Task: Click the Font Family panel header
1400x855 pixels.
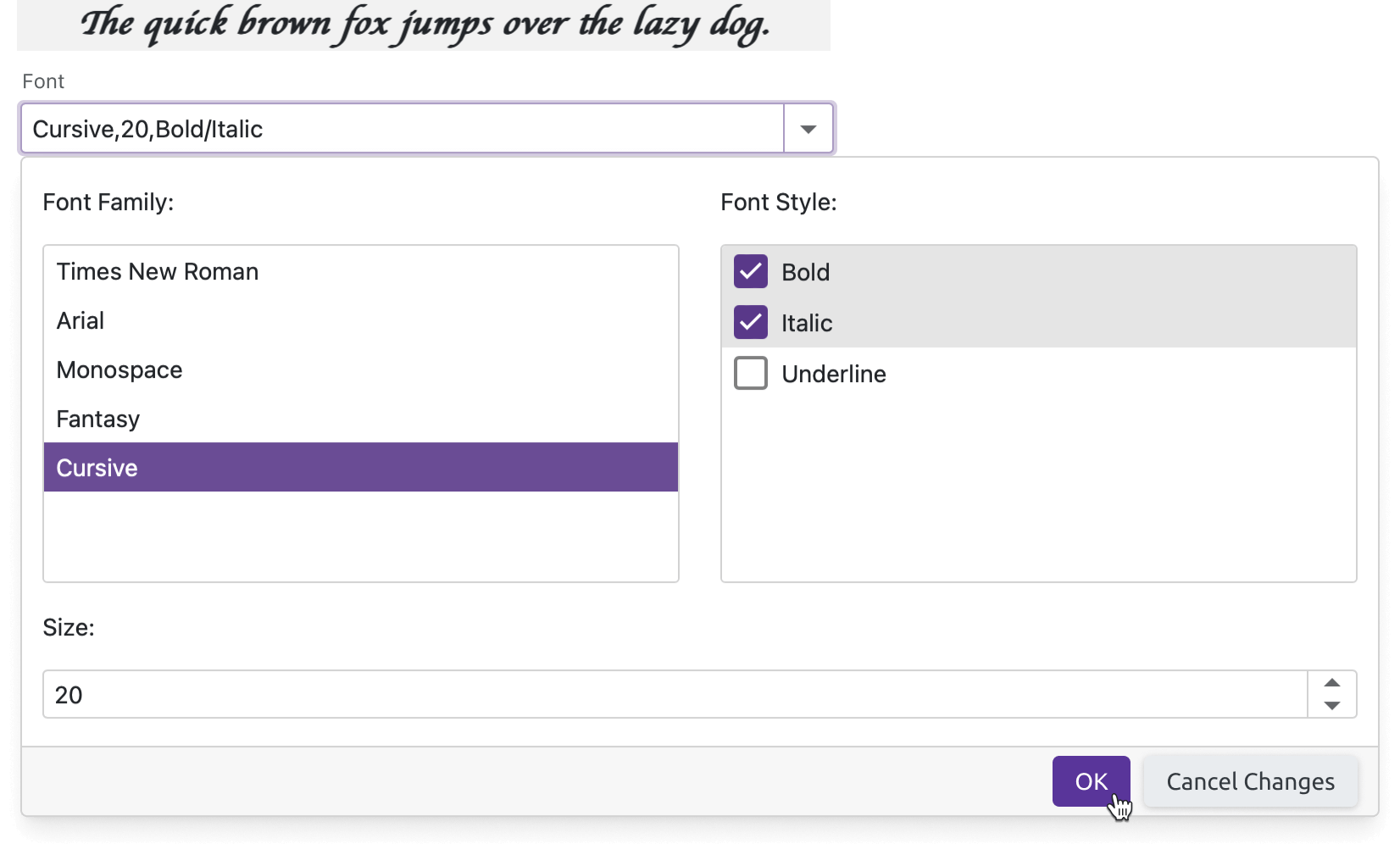Action: (108, 202)
